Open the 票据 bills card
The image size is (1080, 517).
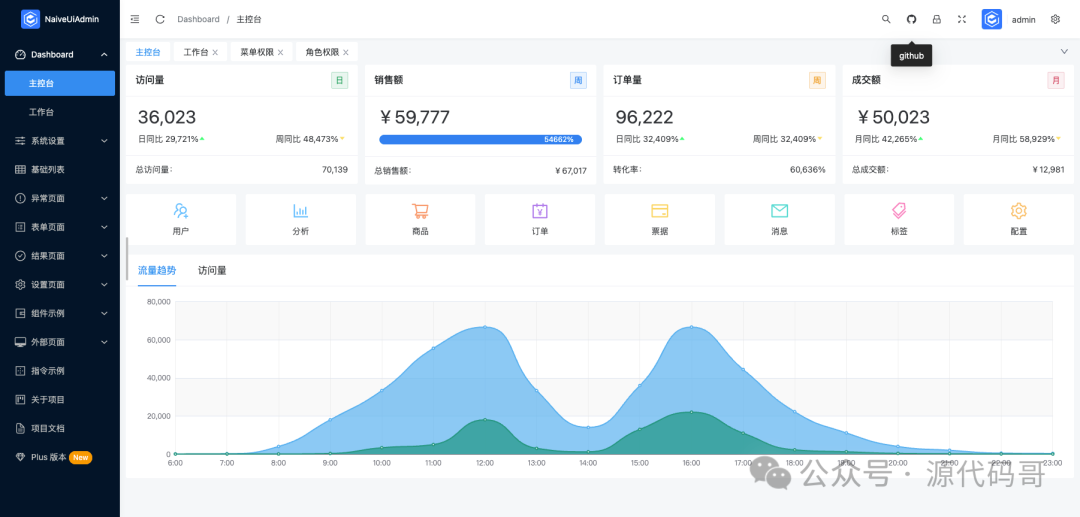[659, 219]
